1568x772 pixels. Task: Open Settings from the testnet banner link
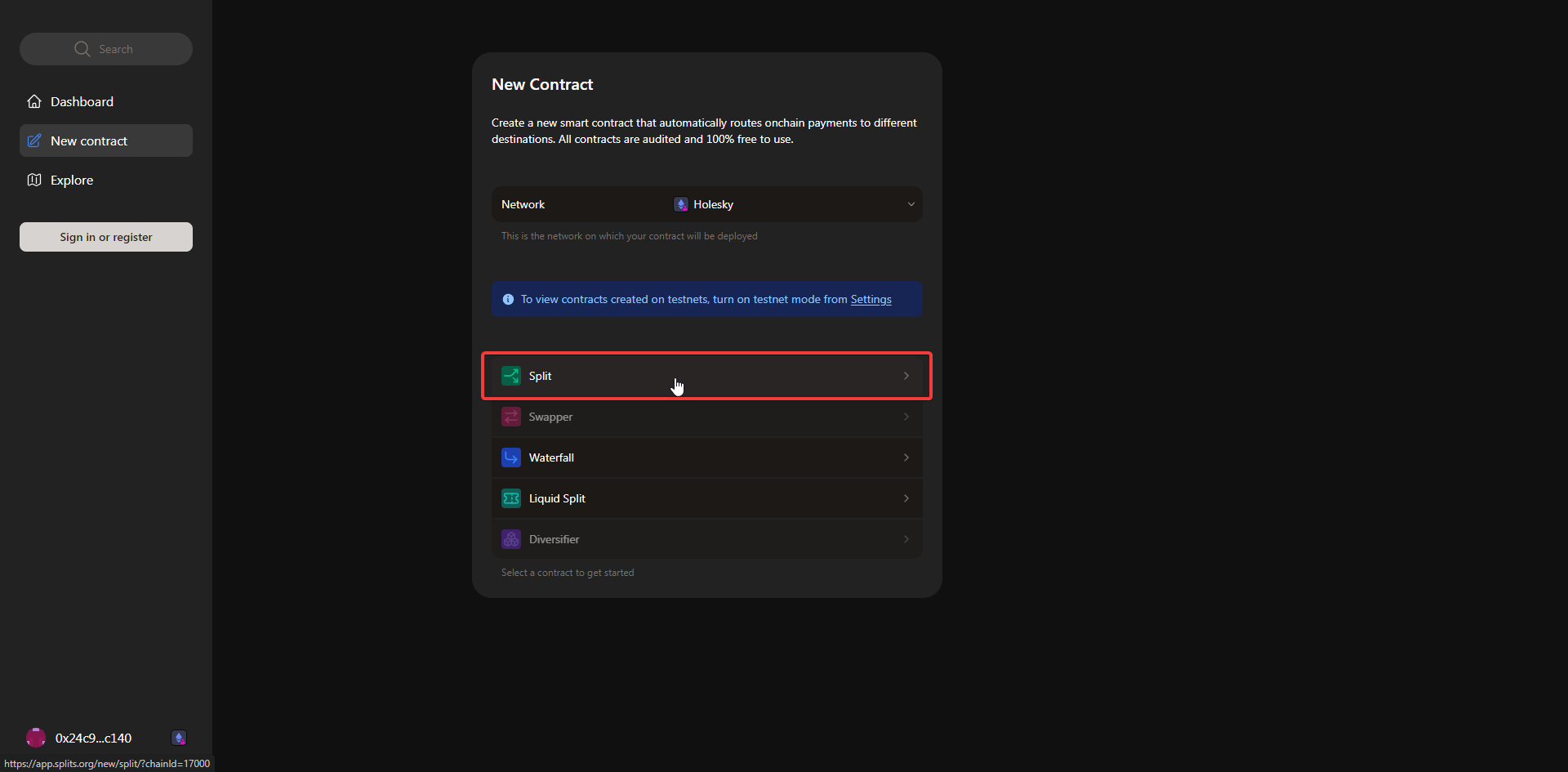click(871, 299)
